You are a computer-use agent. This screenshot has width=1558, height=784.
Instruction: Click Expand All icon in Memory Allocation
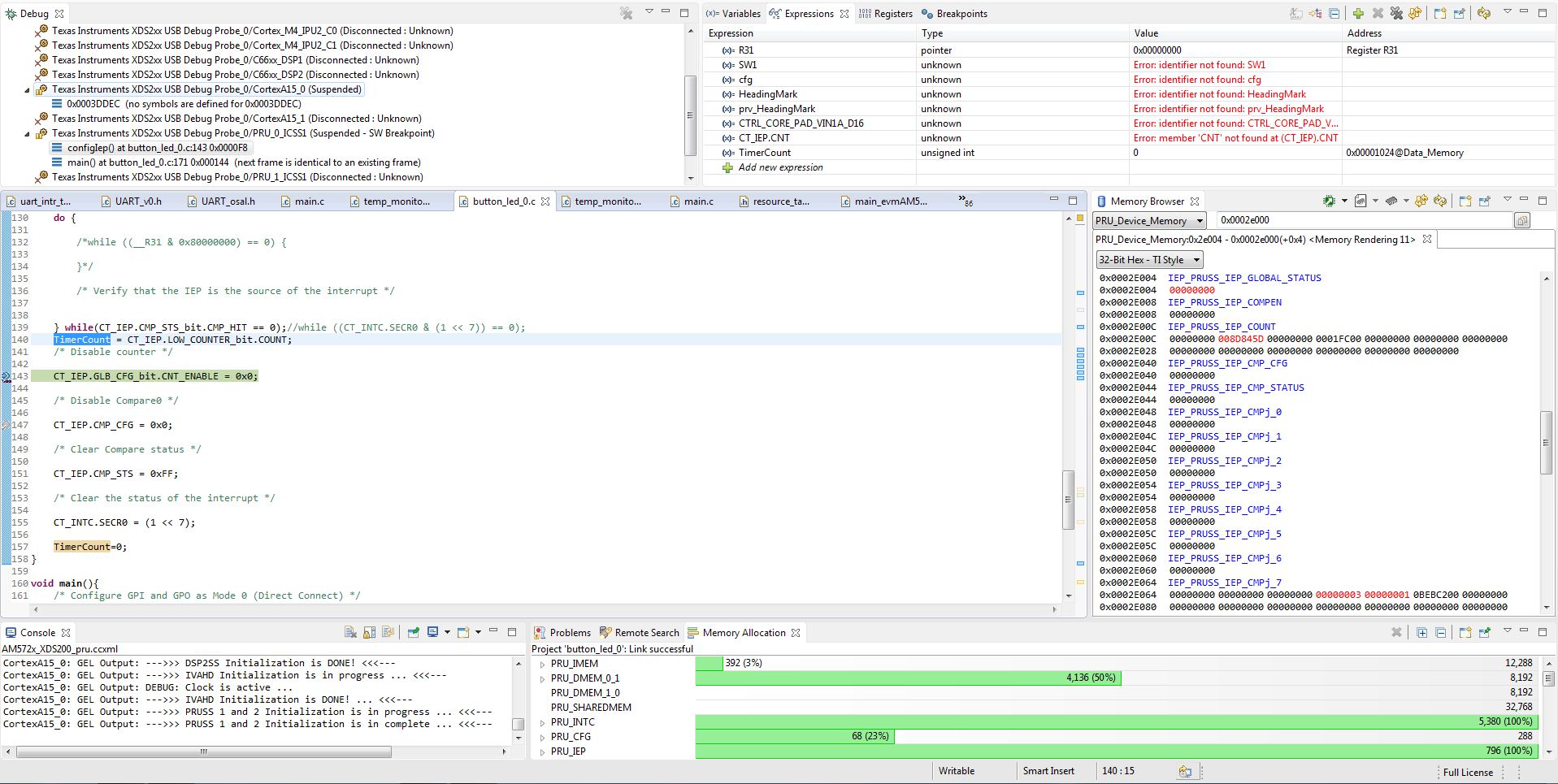coord(1421,632)
